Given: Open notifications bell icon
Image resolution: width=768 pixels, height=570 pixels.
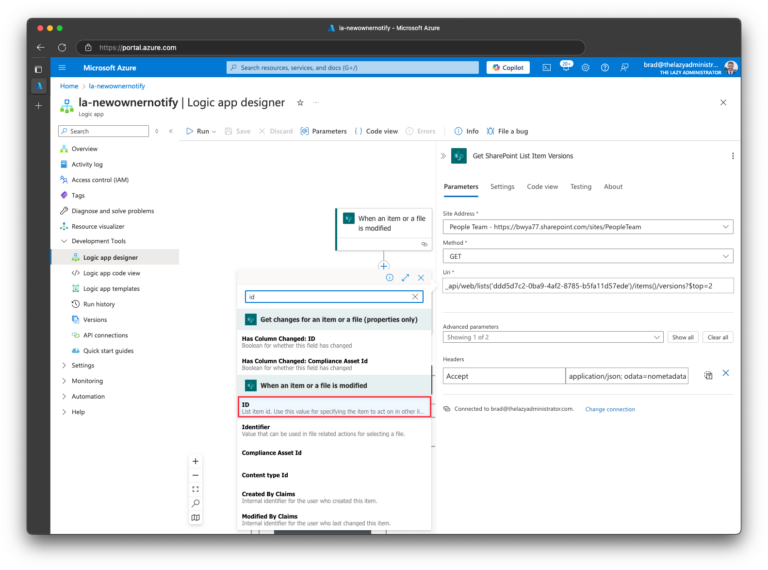Looking at the screenshot, I should (x=566, y=67).
